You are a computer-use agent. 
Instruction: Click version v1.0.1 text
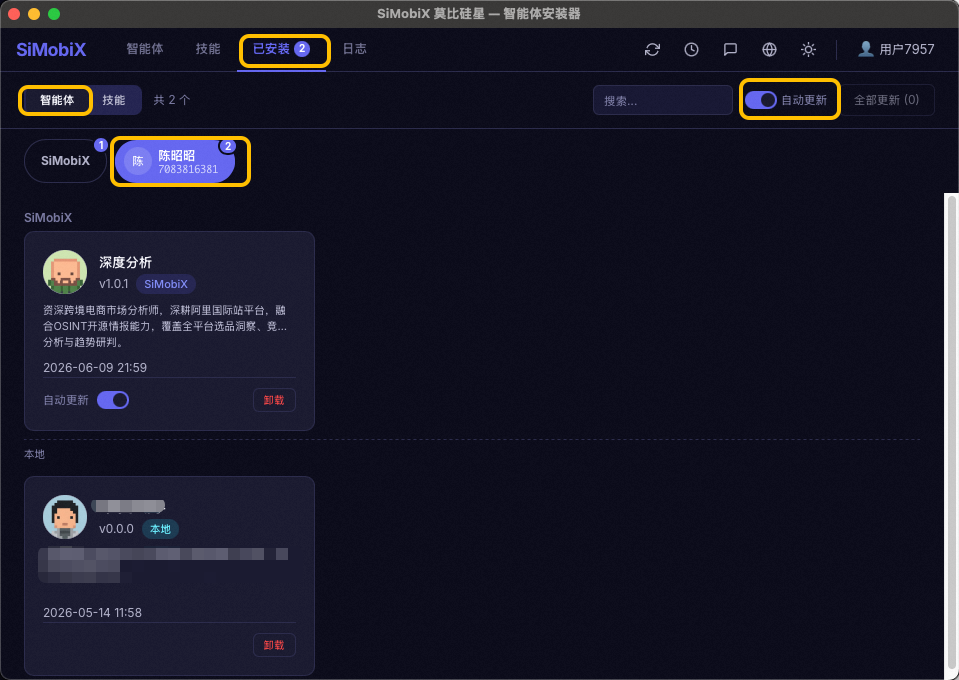[x=114, y=284]
